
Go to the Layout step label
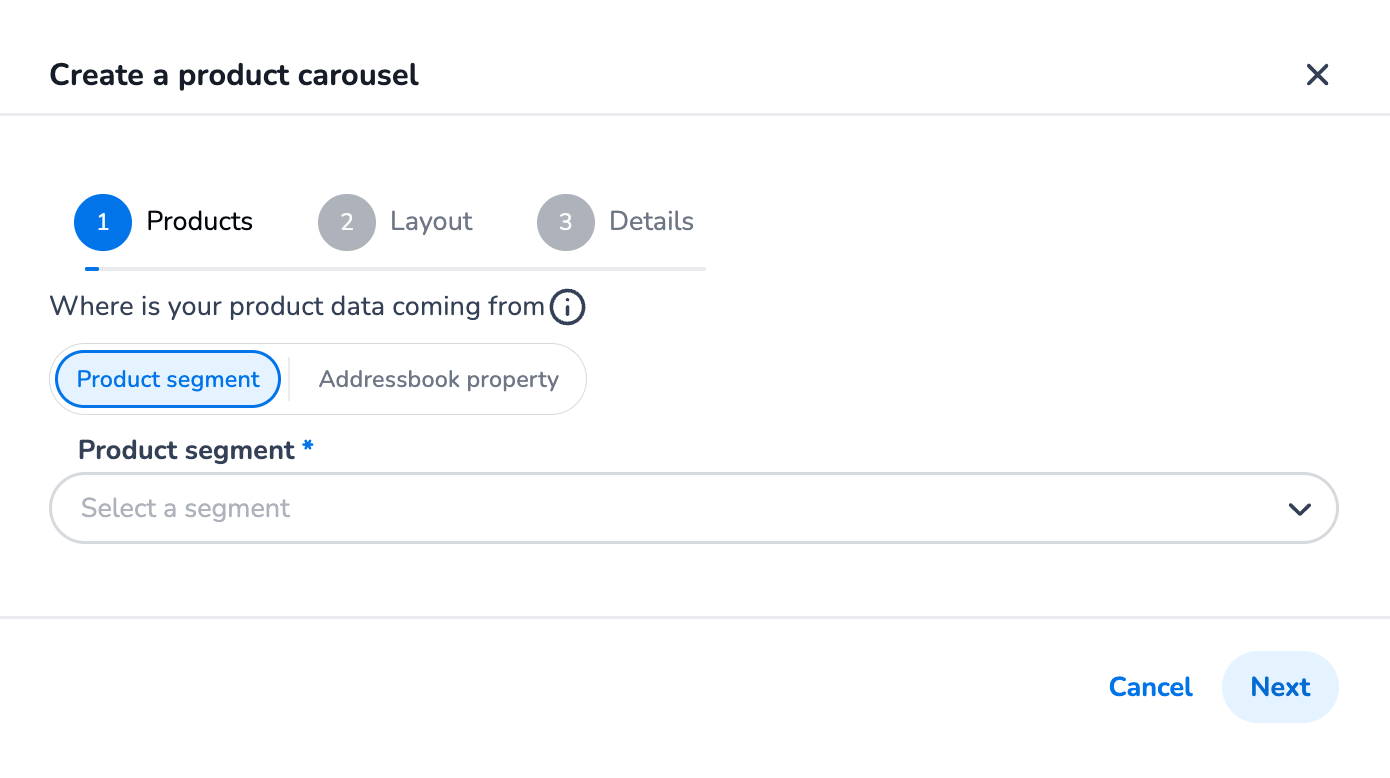(431, 221)
